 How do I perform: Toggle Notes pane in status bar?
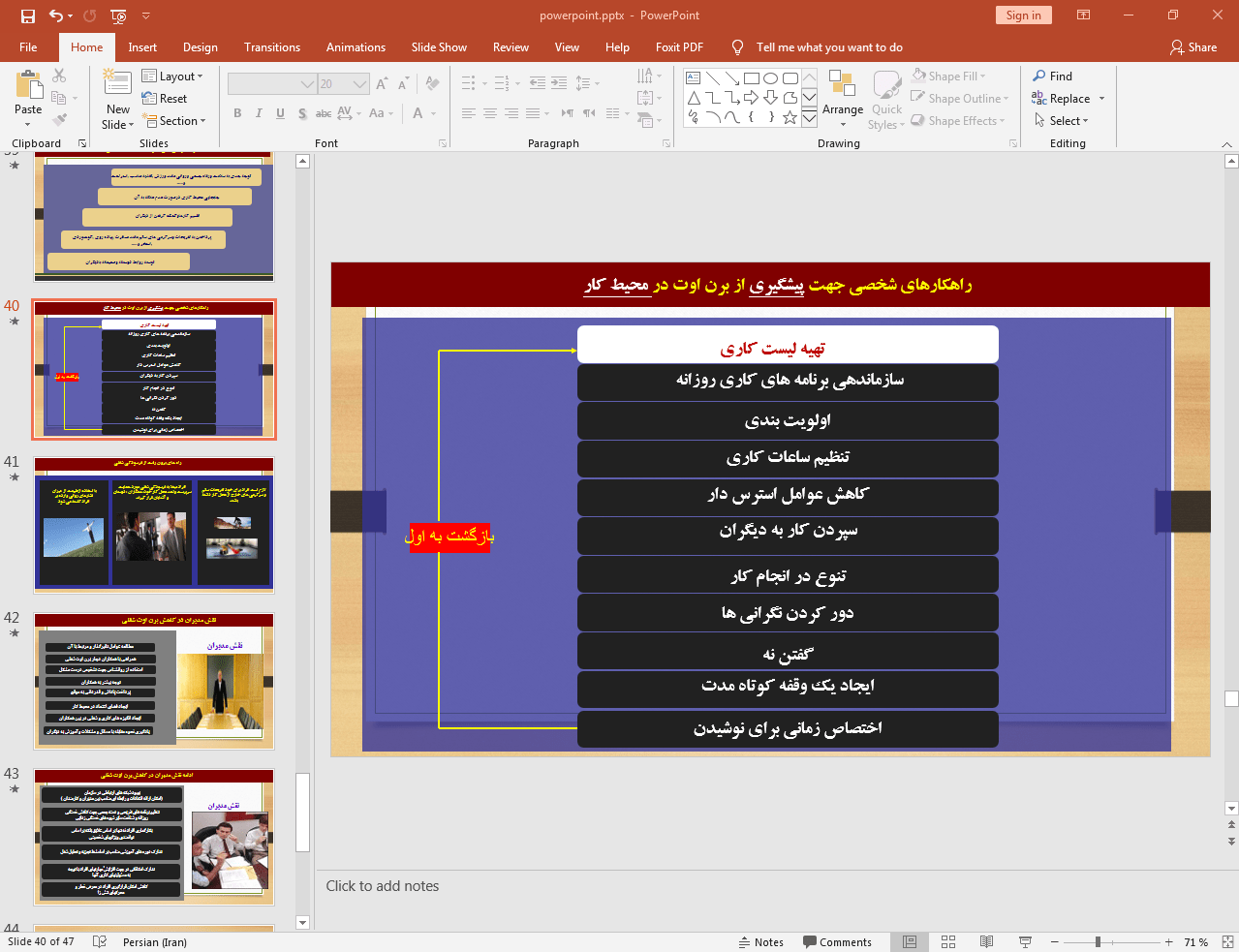(761, 941)
